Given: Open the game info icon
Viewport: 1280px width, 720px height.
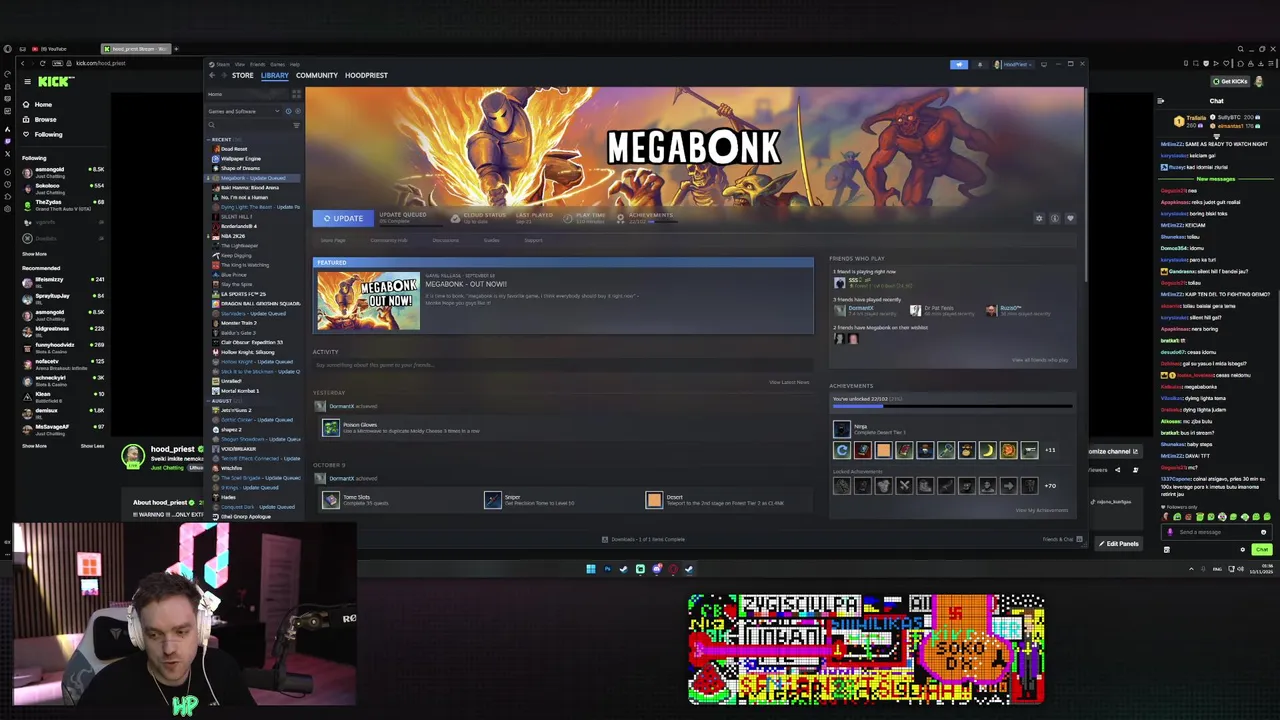Looking at the screenshot, I should point(1054,218).
